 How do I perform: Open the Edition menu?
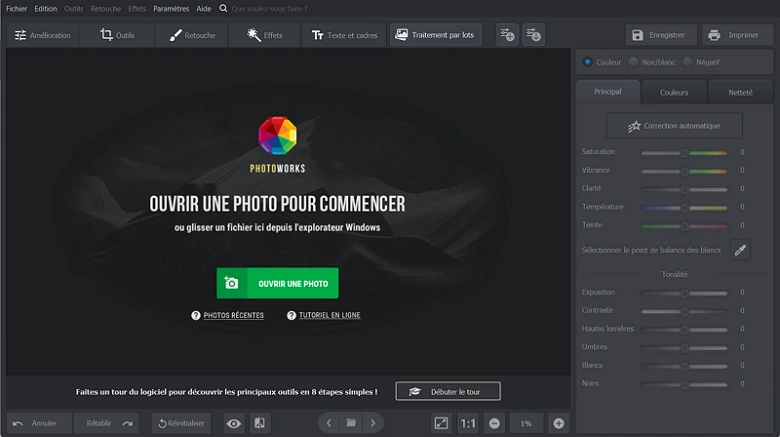[x=45, y=8]
